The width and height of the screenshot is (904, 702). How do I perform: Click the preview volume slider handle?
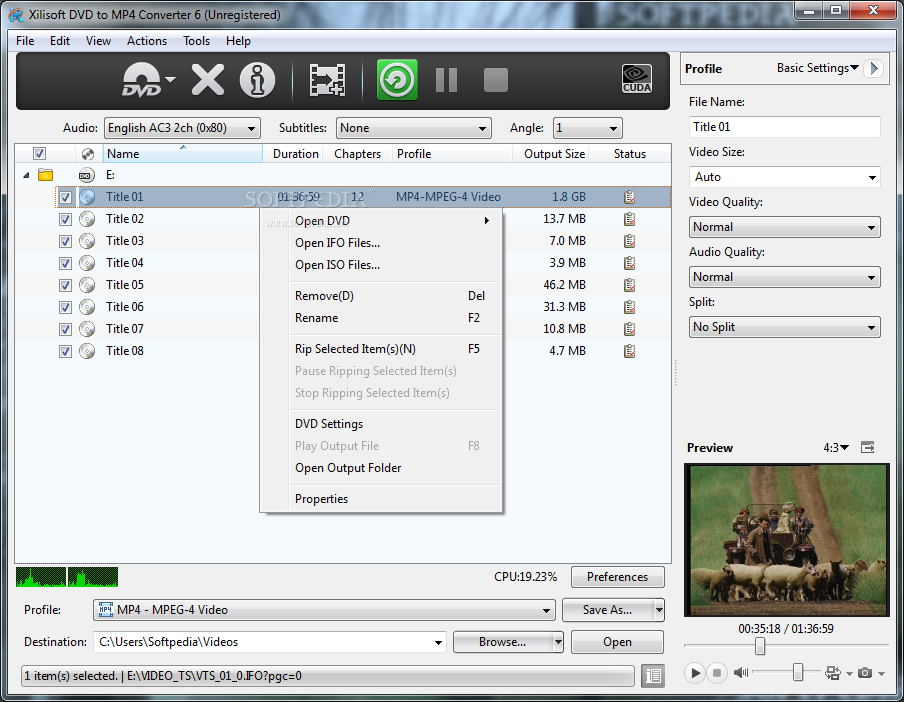click(798, 672)
